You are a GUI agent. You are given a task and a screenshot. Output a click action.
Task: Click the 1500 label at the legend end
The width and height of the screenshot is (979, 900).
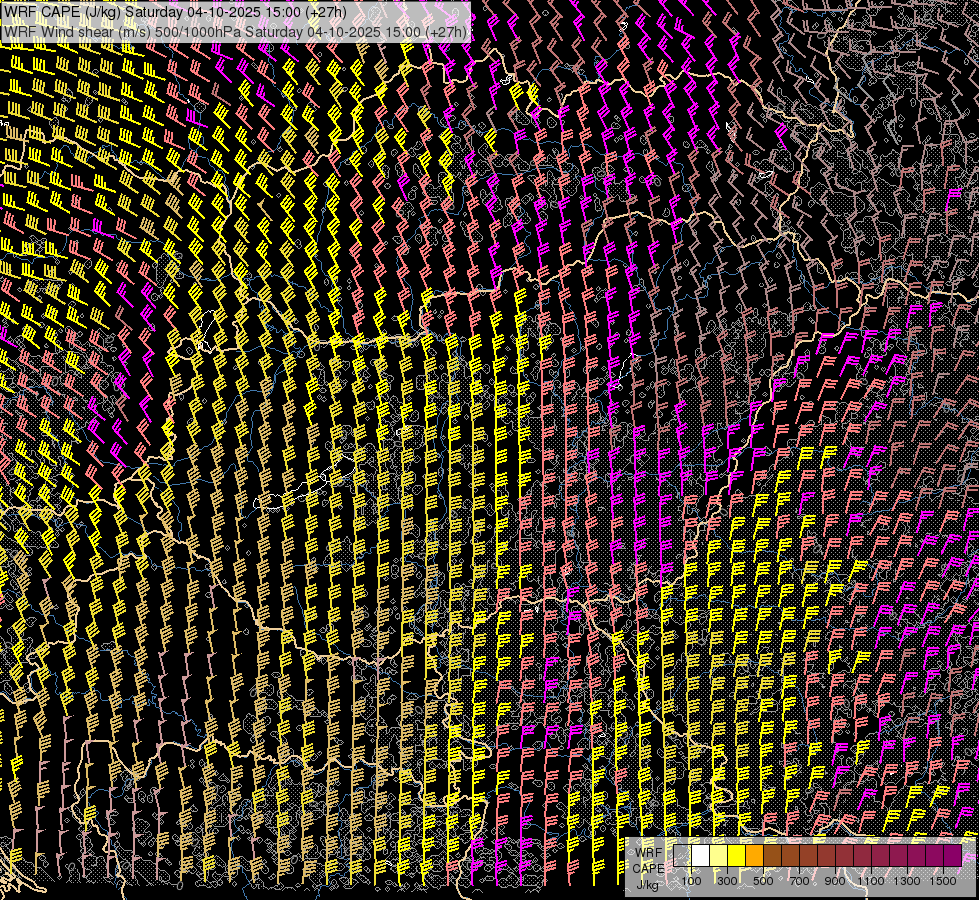coord(943,880)
